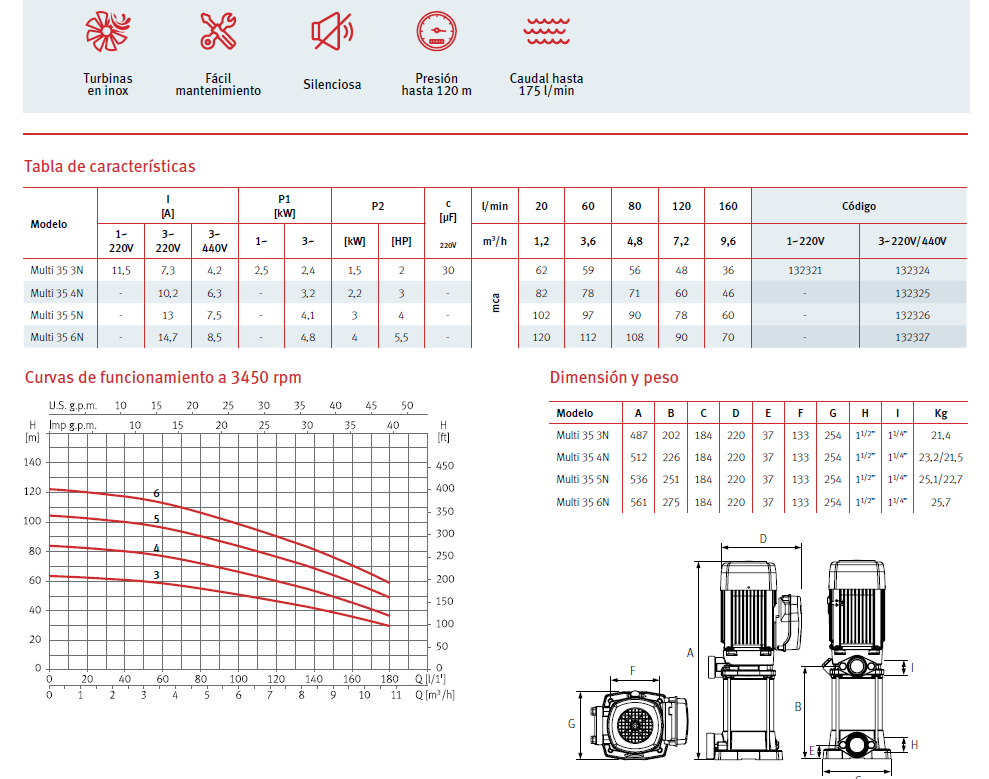Image resolution: width=989 pixels, height=779 pixels.
Task: Click the 'Presión hasta 120 m' label
Action: [436, 84]
